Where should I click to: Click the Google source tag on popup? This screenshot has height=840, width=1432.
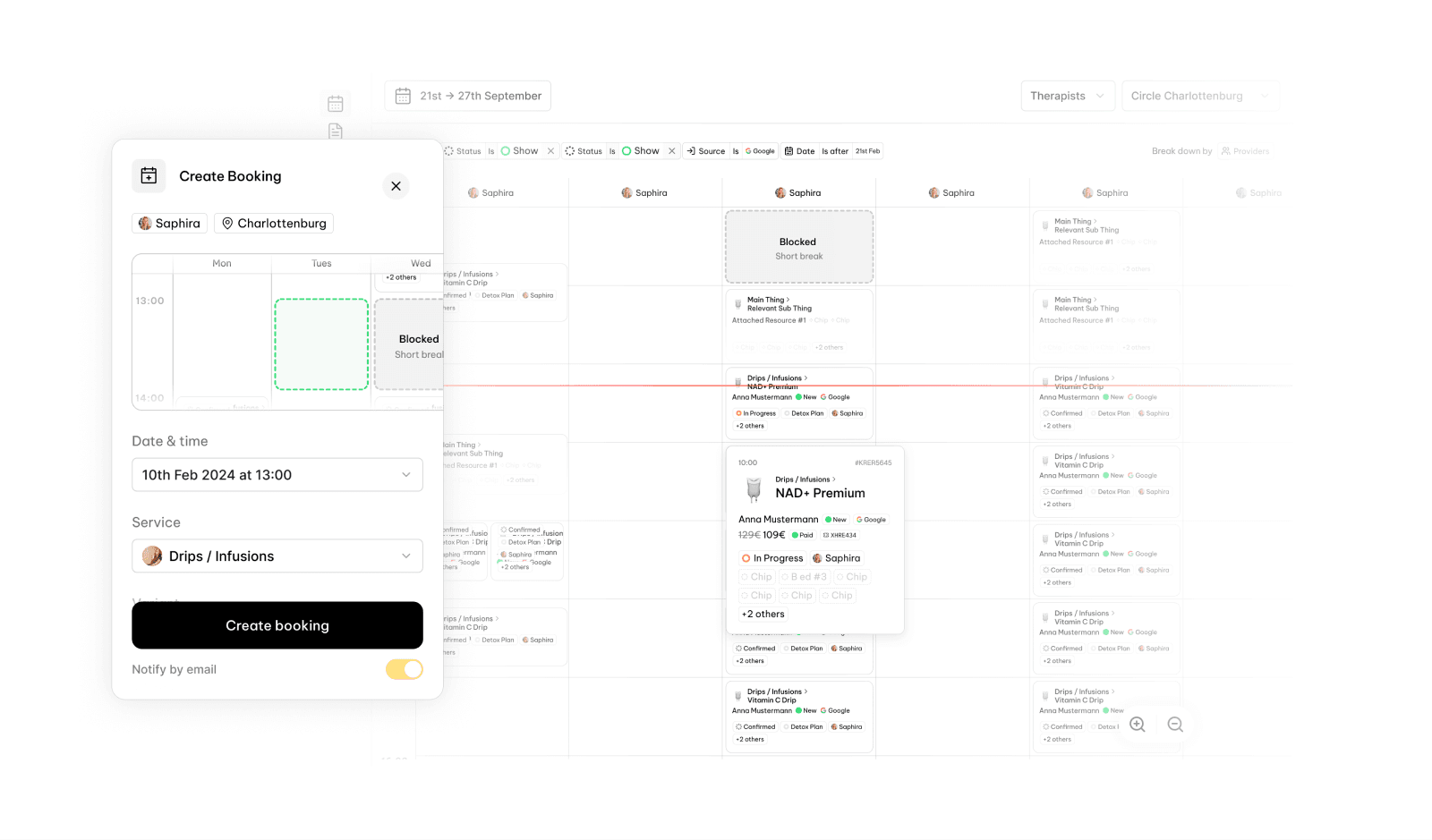[x=871, y=520]
